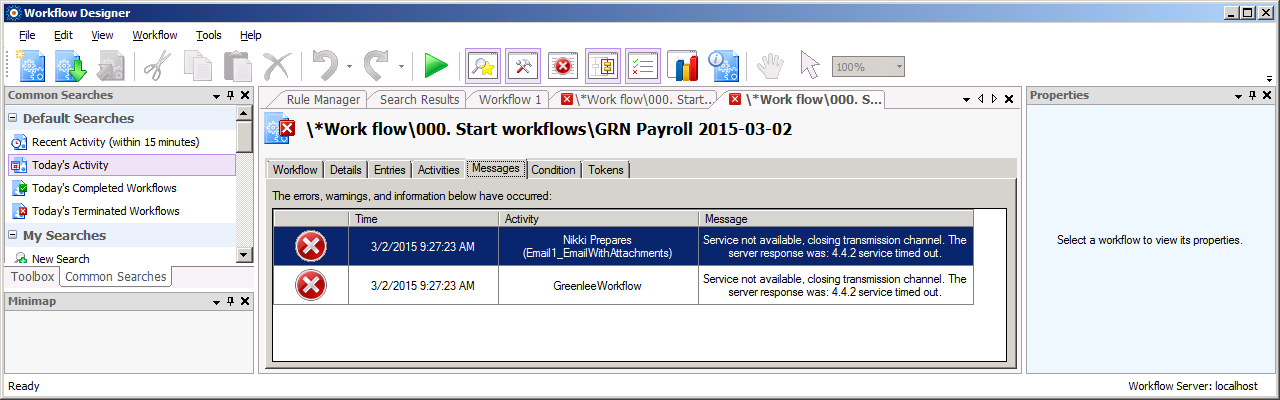The width and height of the screenshot is (1280, 400).
Task: Select the hand pan tool
Action: tap(768, 66)
